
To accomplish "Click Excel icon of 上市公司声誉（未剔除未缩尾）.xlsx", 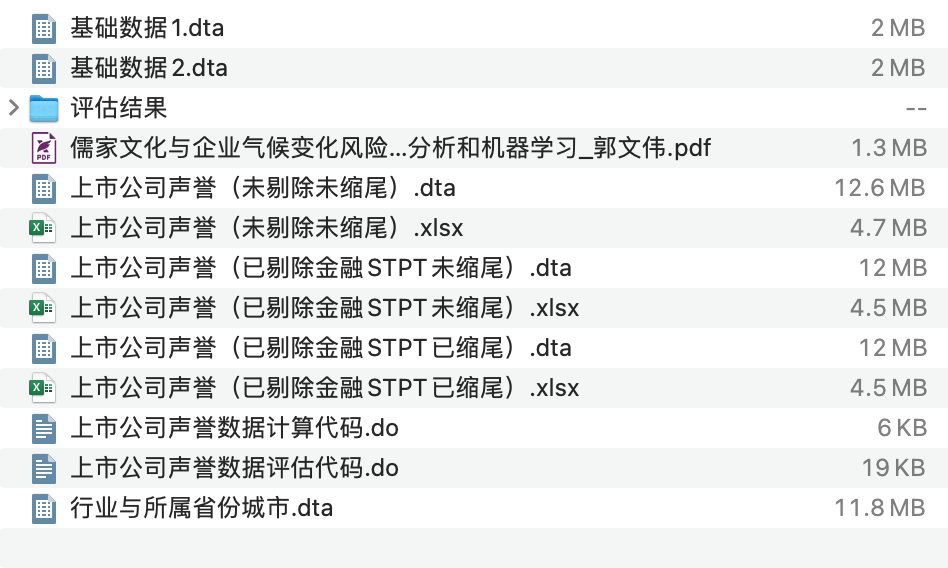I will pyautogui.click(x=43, y=228).
